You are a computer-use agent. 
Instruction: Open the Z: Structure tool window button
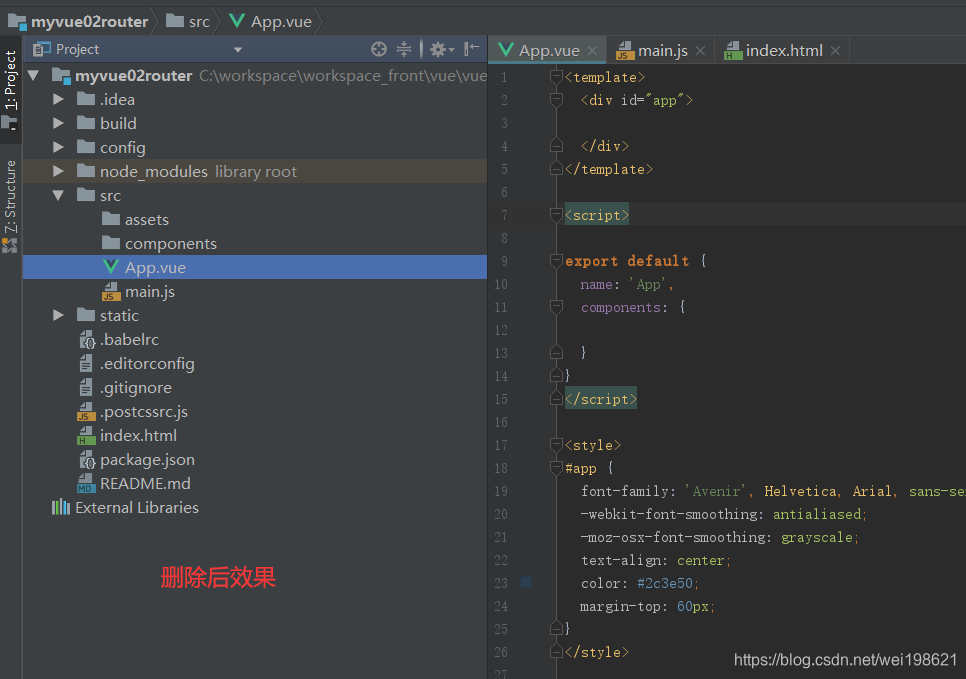tap(10, 206)
